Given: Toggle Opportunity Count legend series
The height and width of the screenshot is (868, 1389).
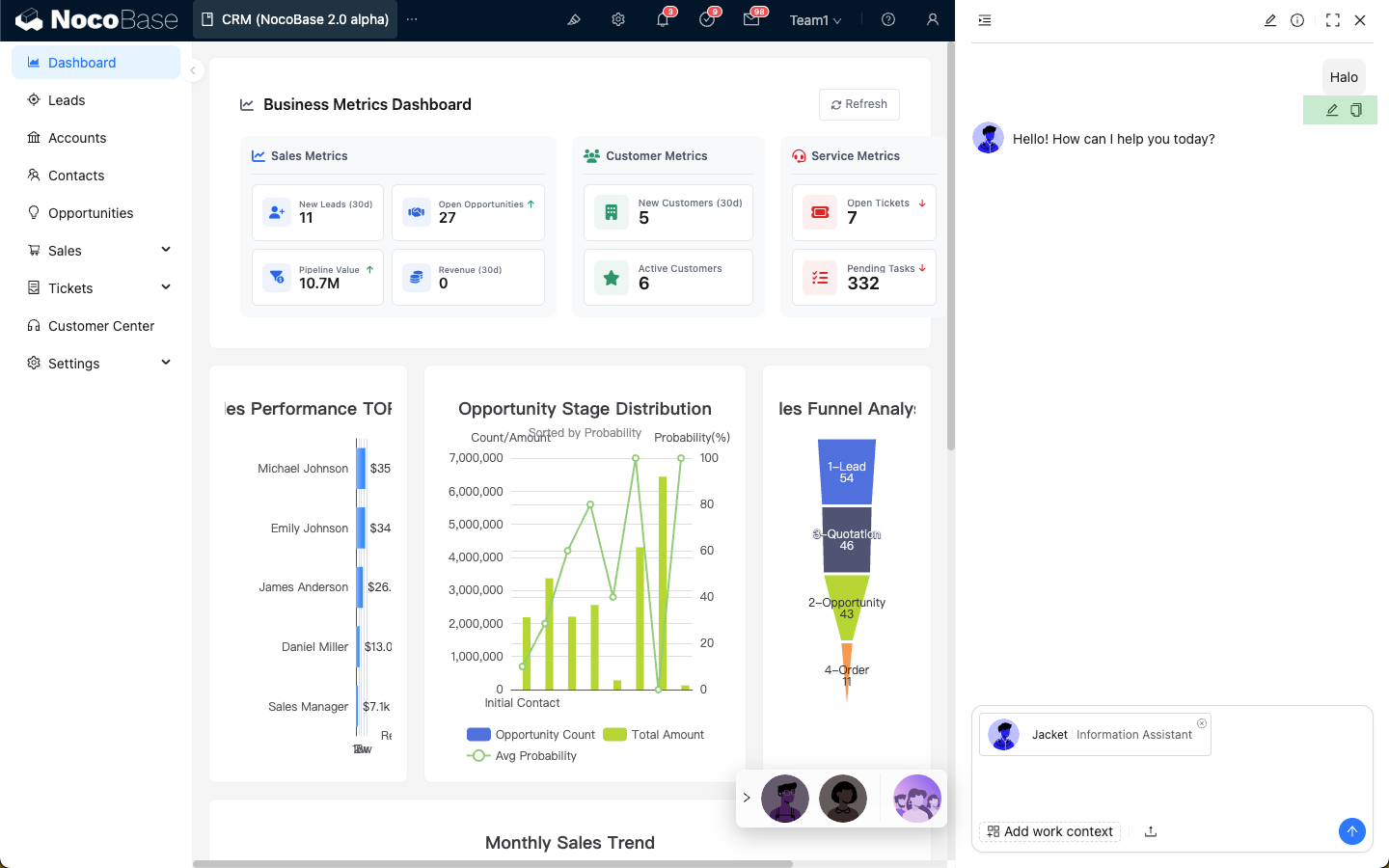Looking at the screenshot, I should click(531, 735).
